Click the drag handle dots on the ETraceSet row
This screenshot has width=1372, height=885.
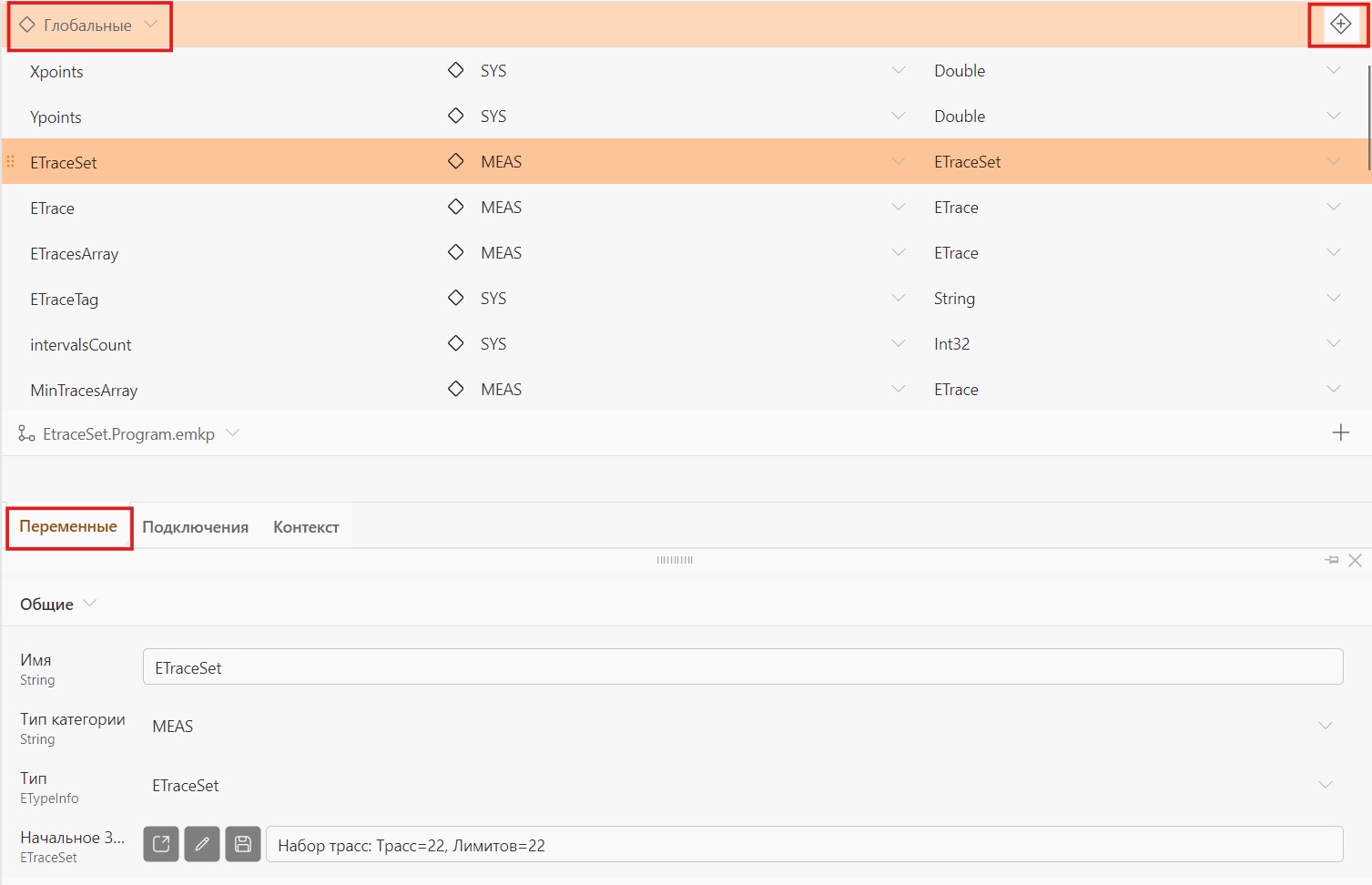point(11,161)
